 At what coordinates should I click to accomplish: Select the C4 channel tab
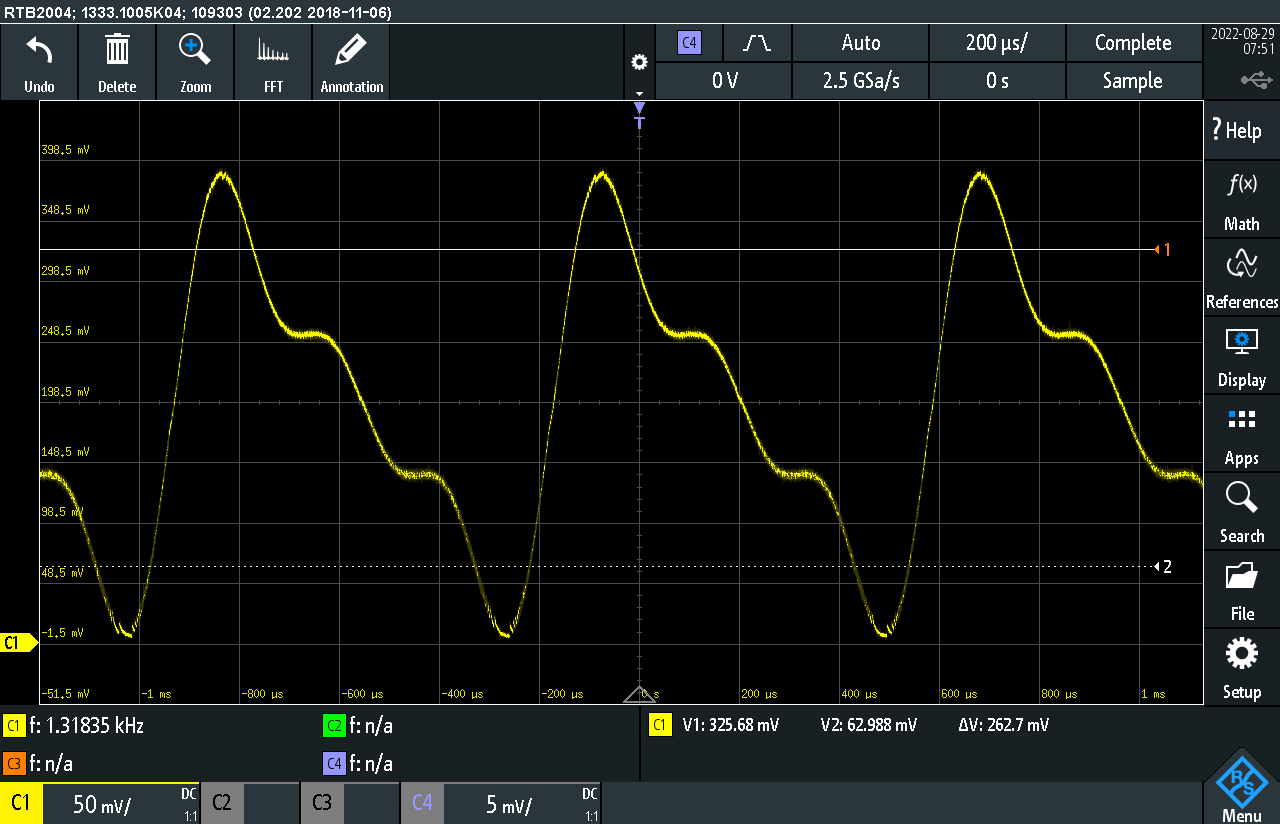pos(421,803)
